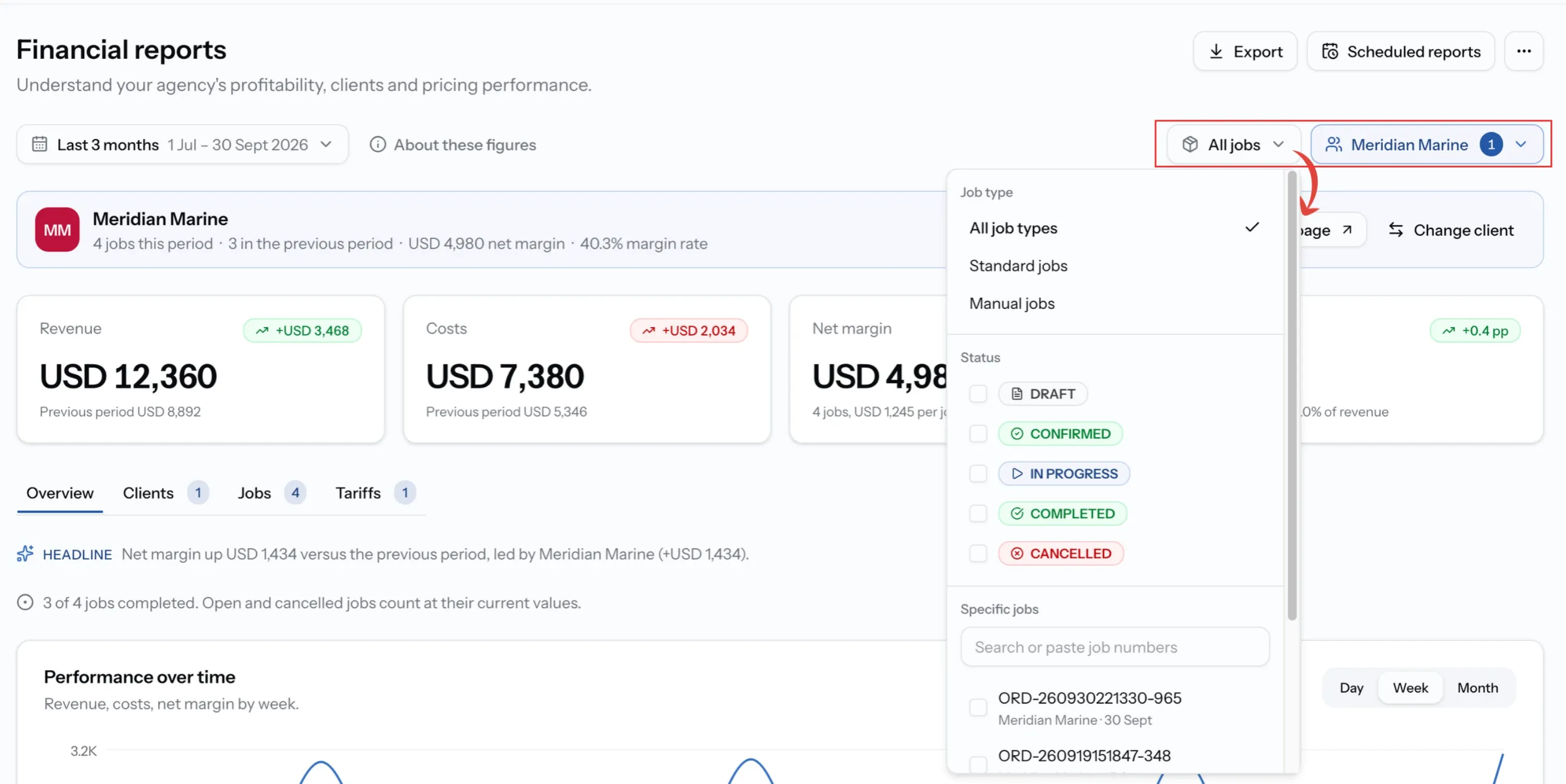Select All job types option
Screen dimensions: 1566x784
pyautogui.click(x=1115, y=228)
